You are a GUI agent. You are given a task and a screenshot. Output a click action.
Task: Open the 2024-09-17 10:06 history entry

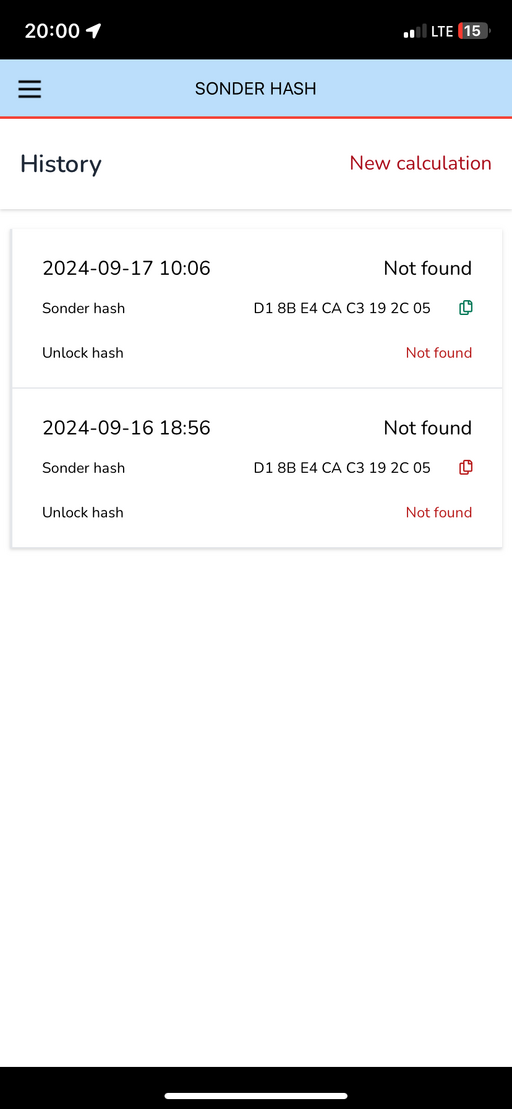pos(257,308)
